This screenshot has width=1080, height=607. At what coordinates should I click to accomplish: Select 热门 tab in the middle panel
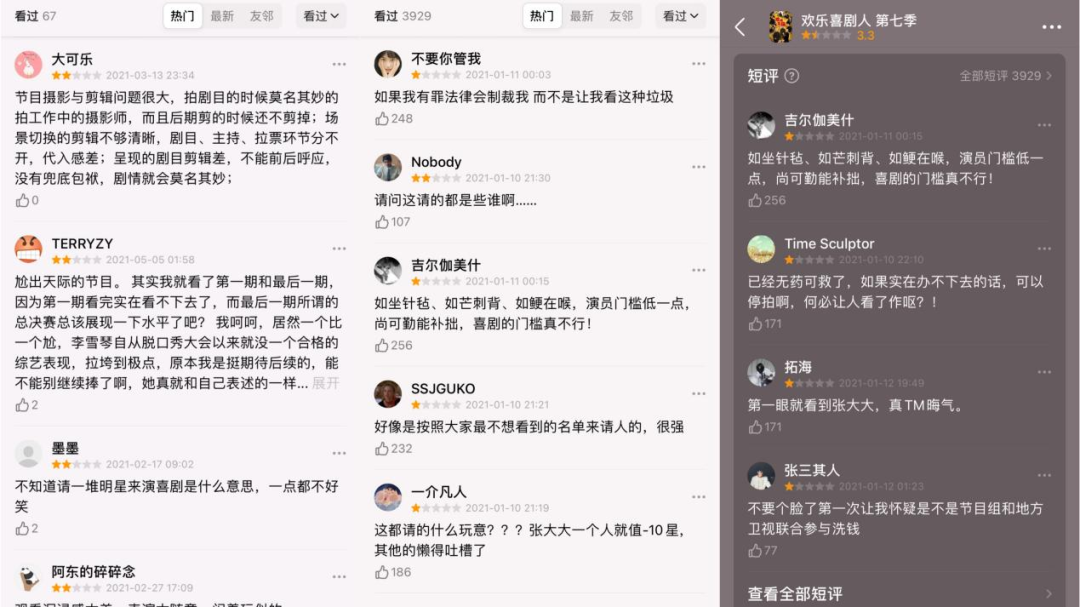541,16
